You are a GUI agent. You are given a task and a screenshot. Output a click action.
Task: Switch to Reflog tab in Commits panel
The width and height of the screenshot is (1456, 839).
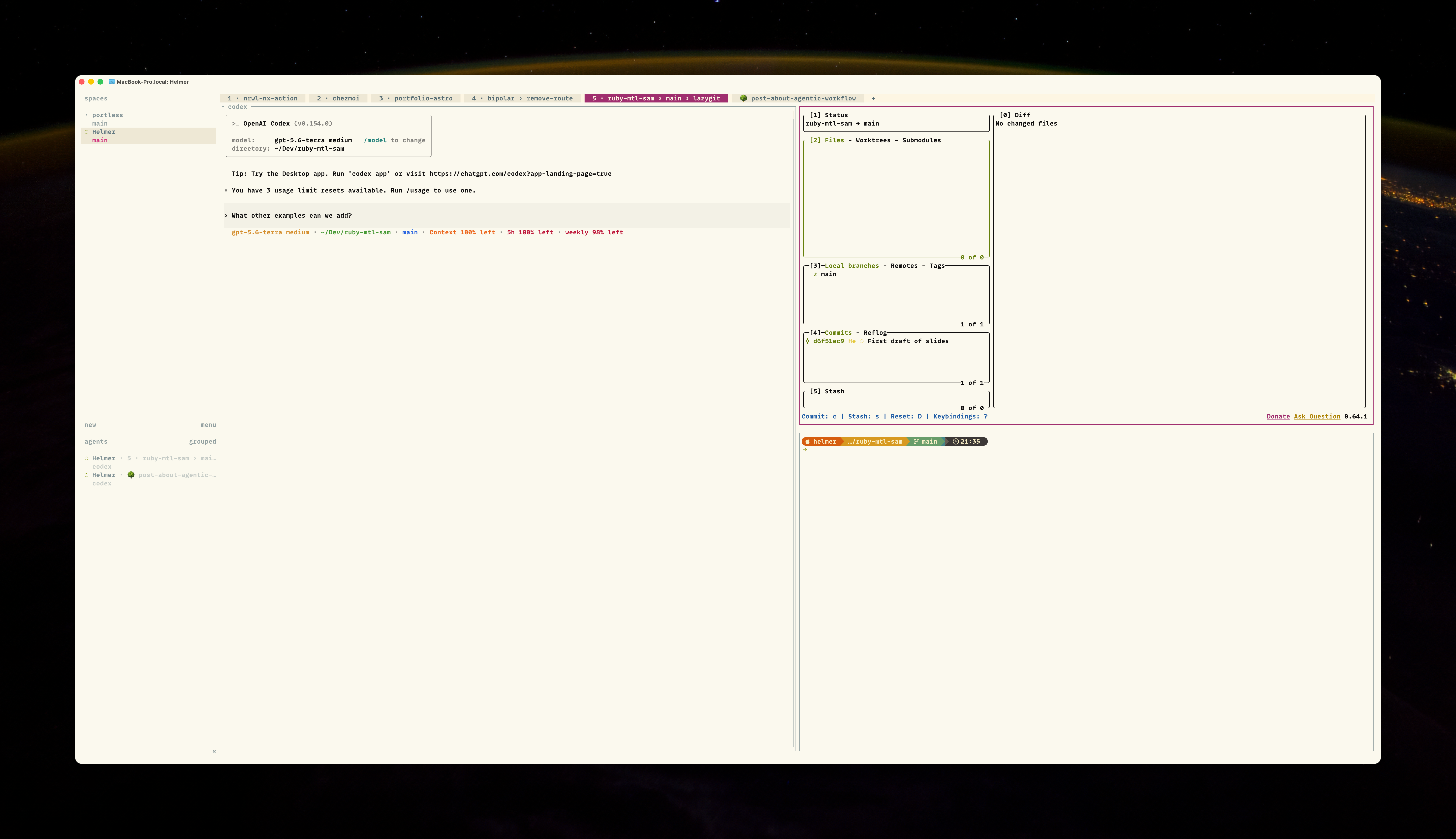coord(875,333)
